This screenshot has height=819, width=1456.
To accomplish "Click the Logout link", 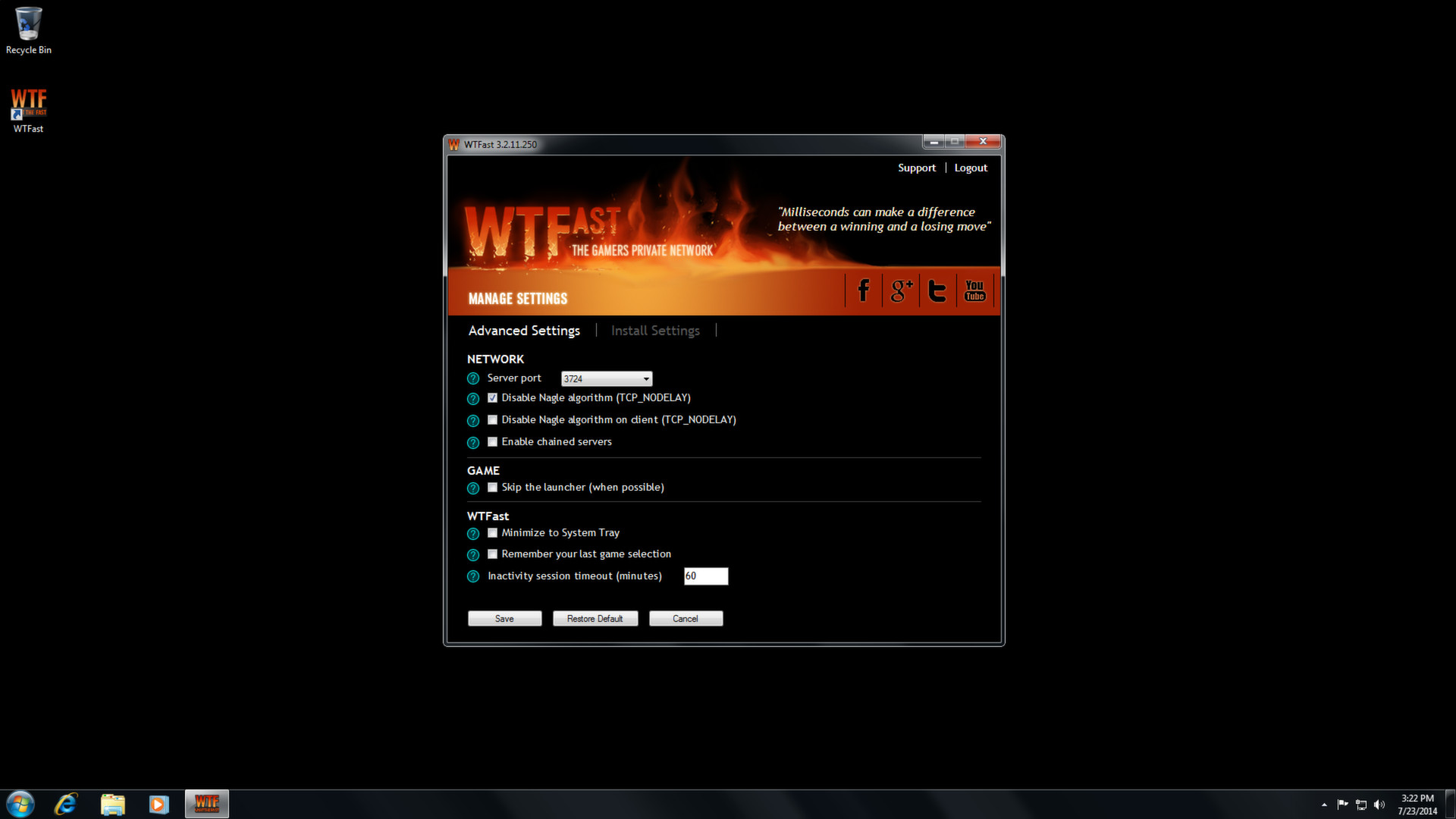I will coord(970,167).
